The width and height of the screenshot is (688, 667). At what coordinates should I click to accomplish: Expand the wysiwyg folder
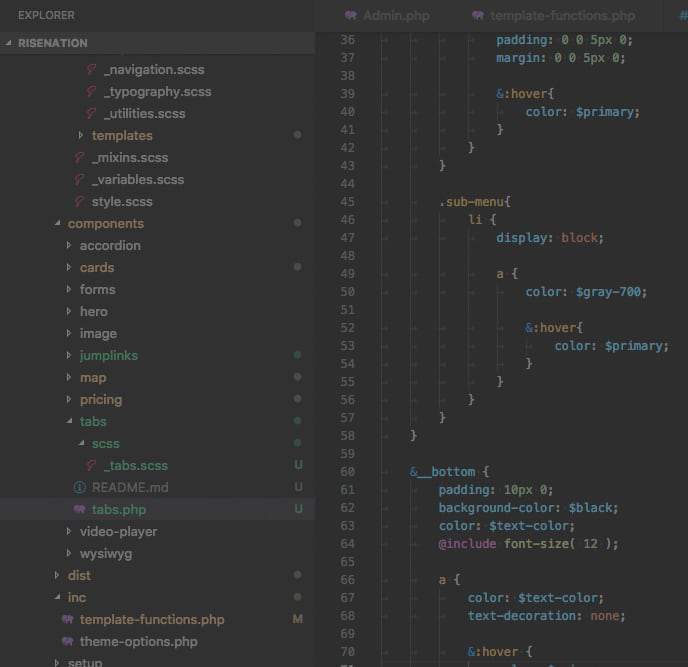point(68,553)
